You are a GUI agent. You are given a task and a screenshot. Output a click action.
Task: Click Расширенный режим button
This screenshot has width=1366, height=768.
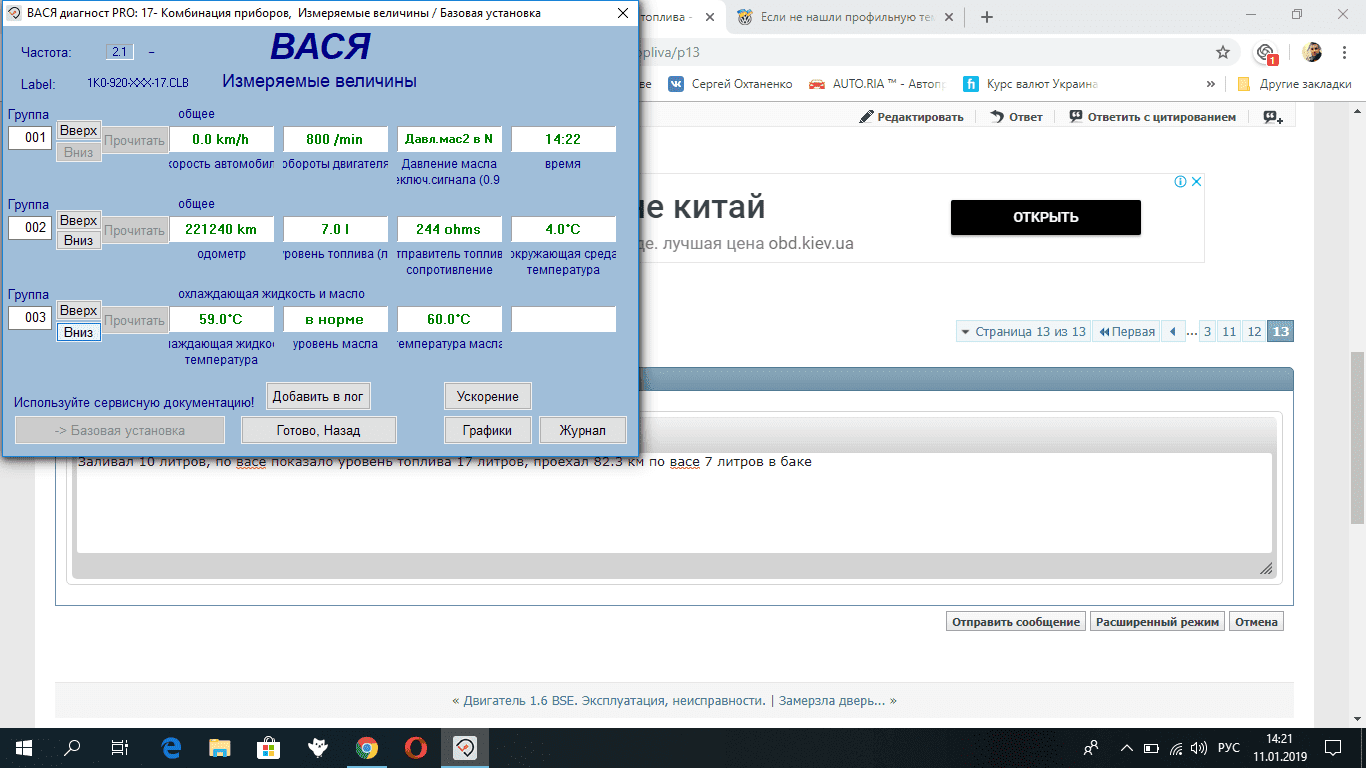(1157, 622)
